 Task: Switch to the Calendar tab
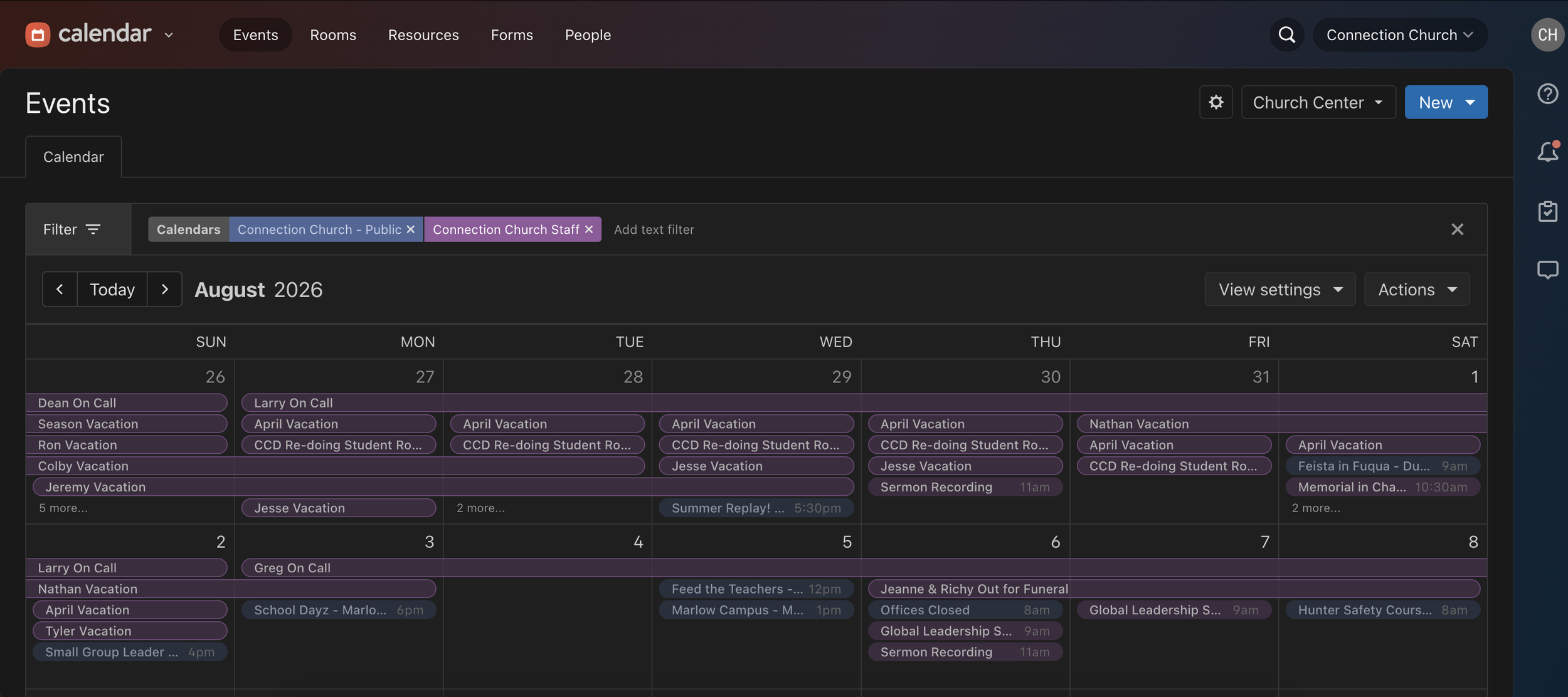click(73, 157)
